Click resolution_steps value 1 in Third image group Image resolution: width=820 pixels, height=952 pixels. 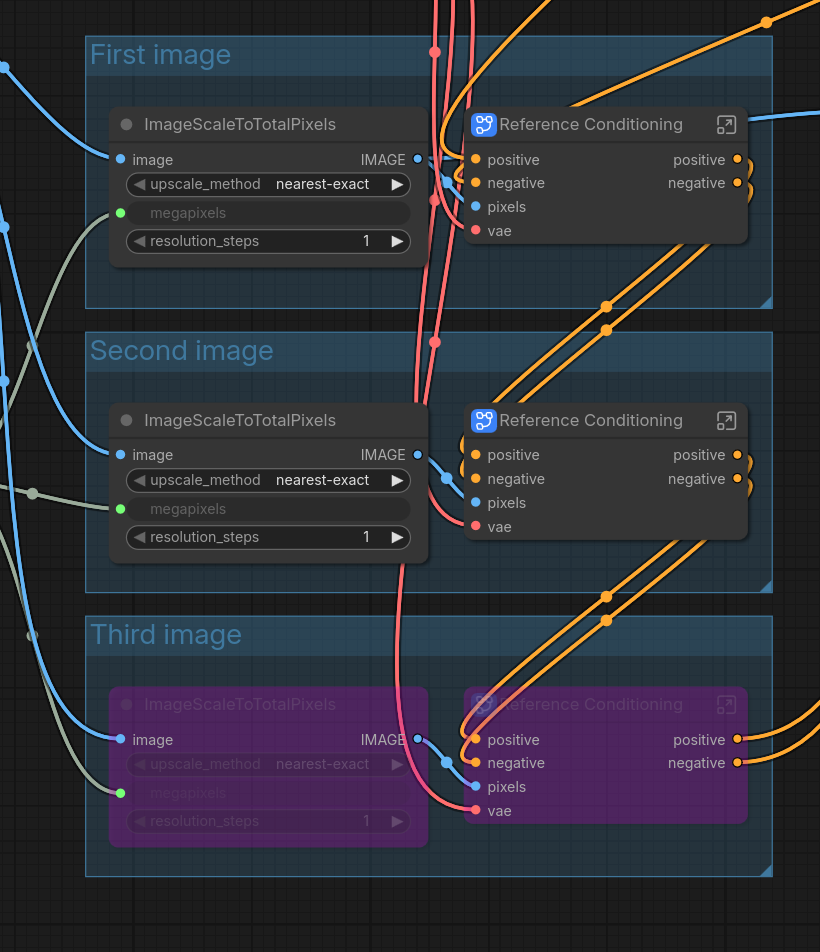click(366, 821)
